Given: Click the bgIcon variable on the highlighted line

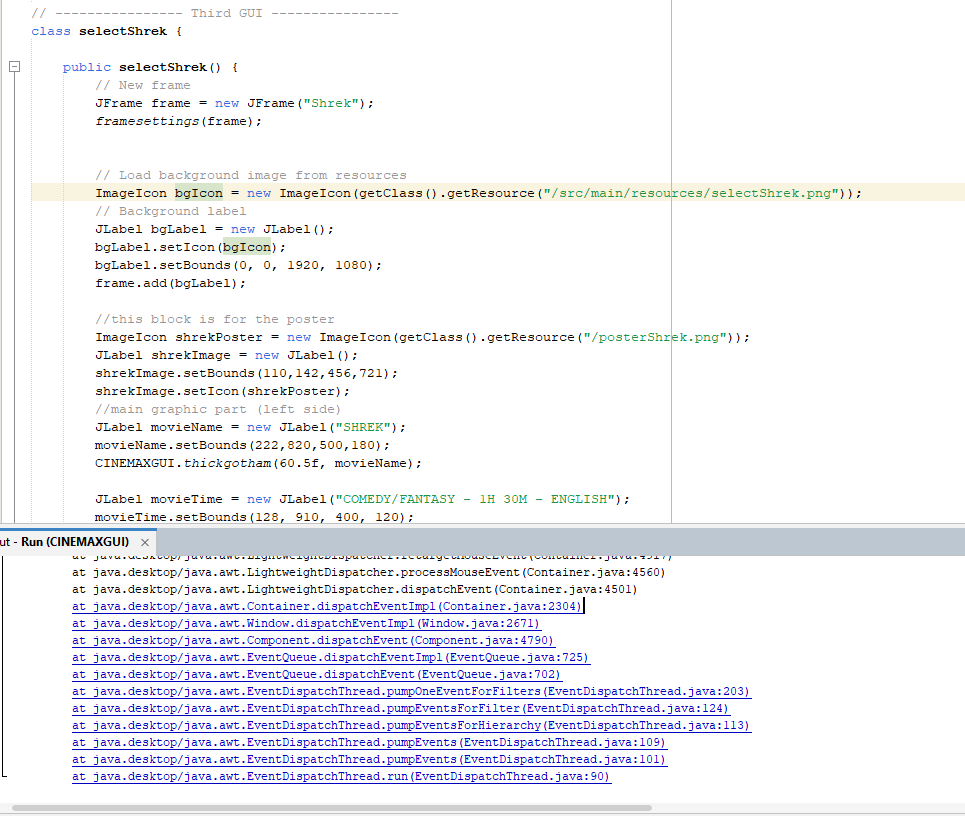Looking at the screenshot, I should (x=199, y=193).
